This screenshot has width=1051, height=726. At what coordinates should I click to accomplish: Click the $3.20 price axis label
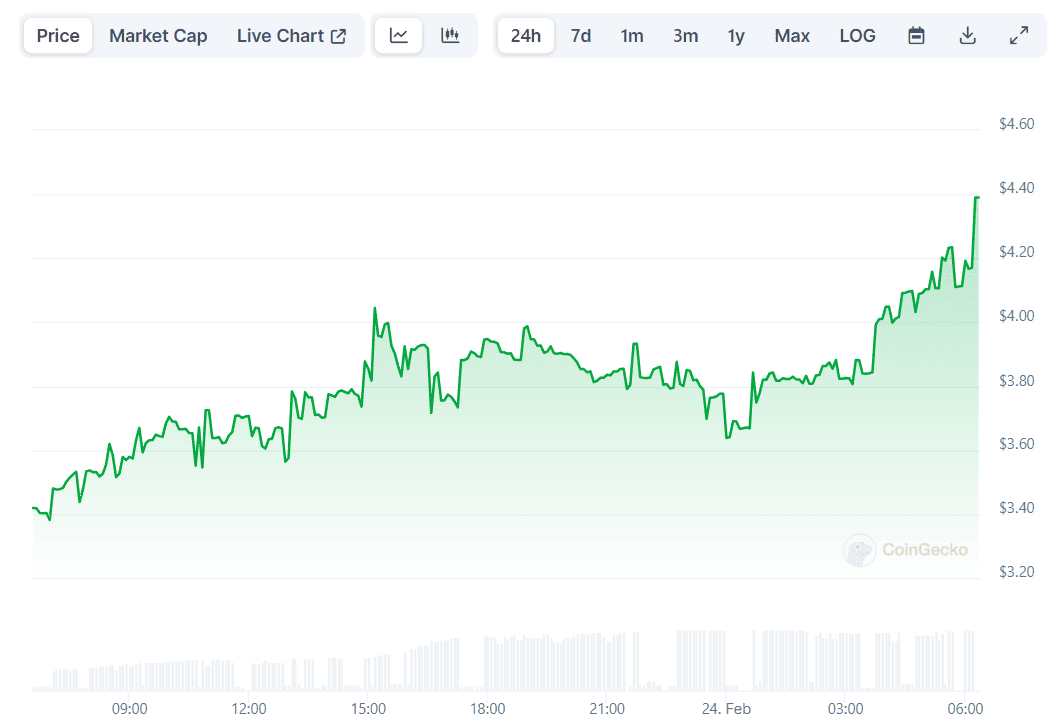coord(1016,572)
